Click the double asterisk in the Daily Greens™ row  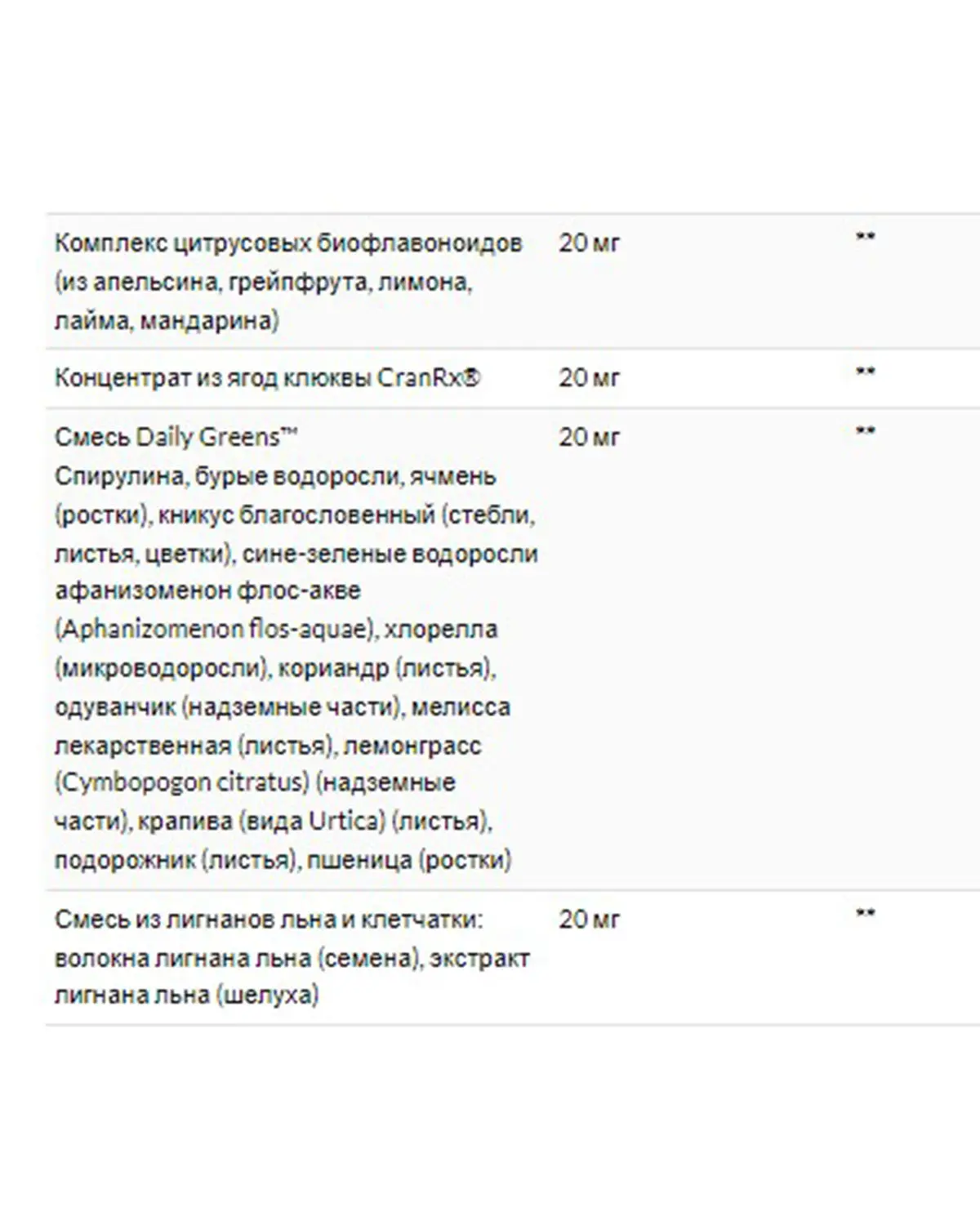[865, 432]
